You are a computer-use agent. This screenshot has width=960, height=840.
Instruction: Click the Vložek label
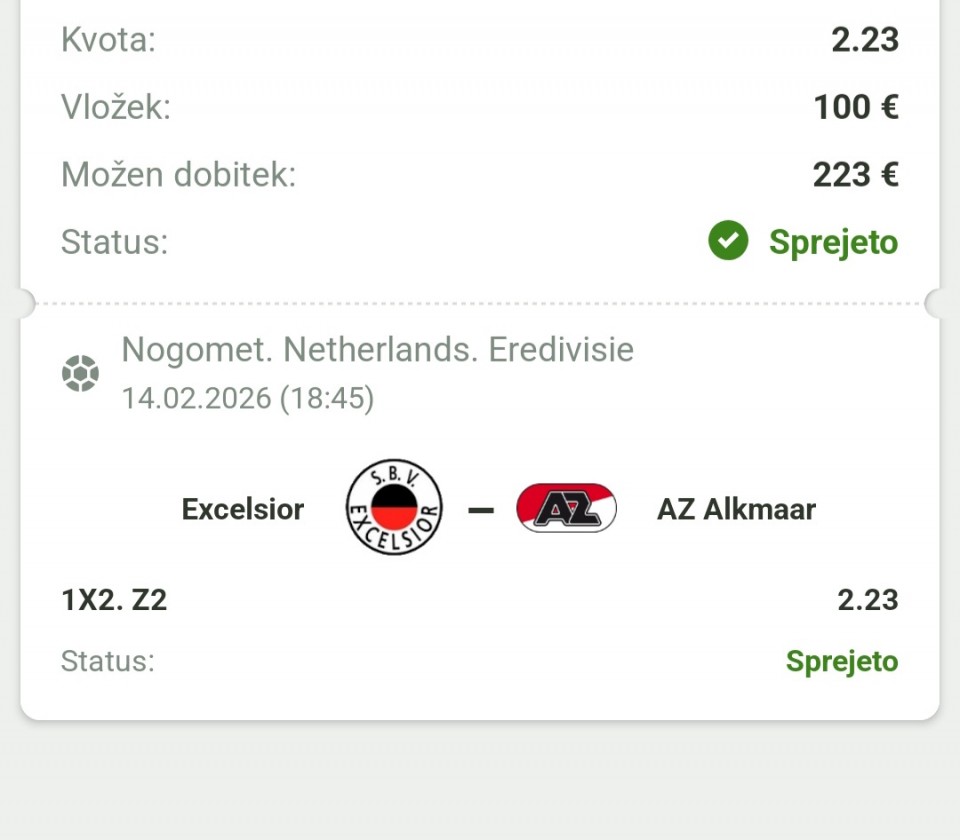click(116, 107)
